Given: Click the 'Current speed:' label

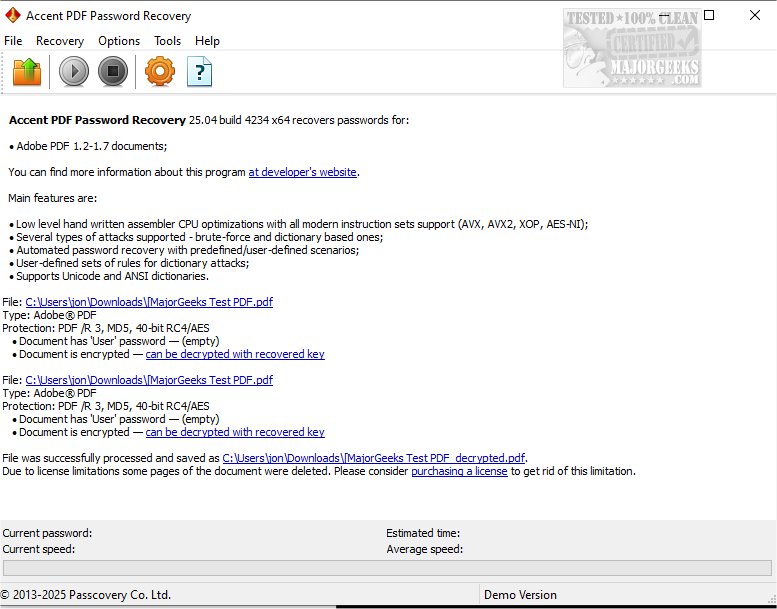Looking at the screenshot, I should [x=39, y=549].
